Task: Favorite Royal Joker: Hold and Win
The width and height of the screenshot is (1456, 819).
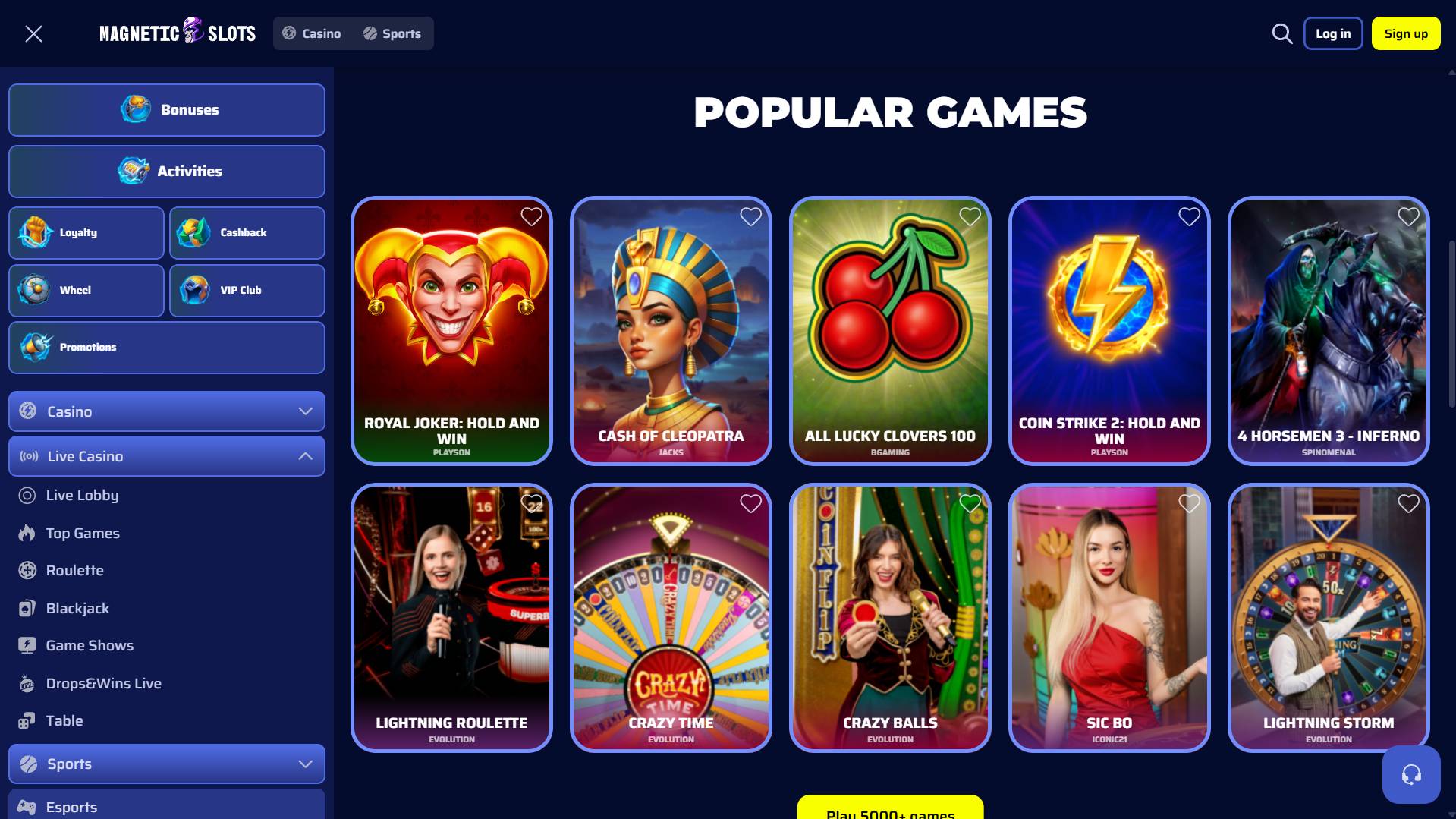Action: (531, 216)
